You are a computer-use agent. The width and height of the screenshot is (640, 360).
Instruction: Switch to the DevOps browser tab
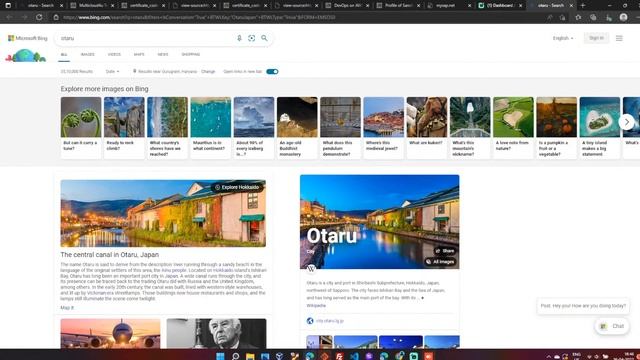(347, 5)
